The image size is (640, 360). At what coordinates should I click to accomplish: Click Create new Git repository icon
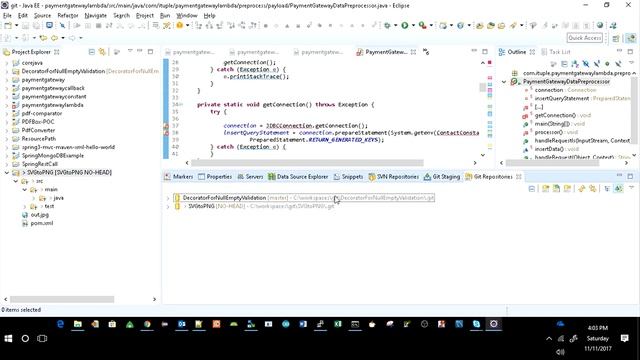(x=567, y=189)
